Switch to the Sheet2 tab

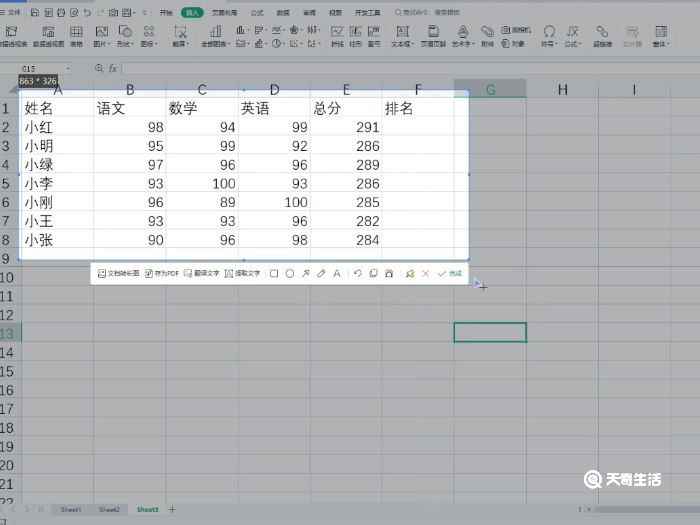point(109,509)
